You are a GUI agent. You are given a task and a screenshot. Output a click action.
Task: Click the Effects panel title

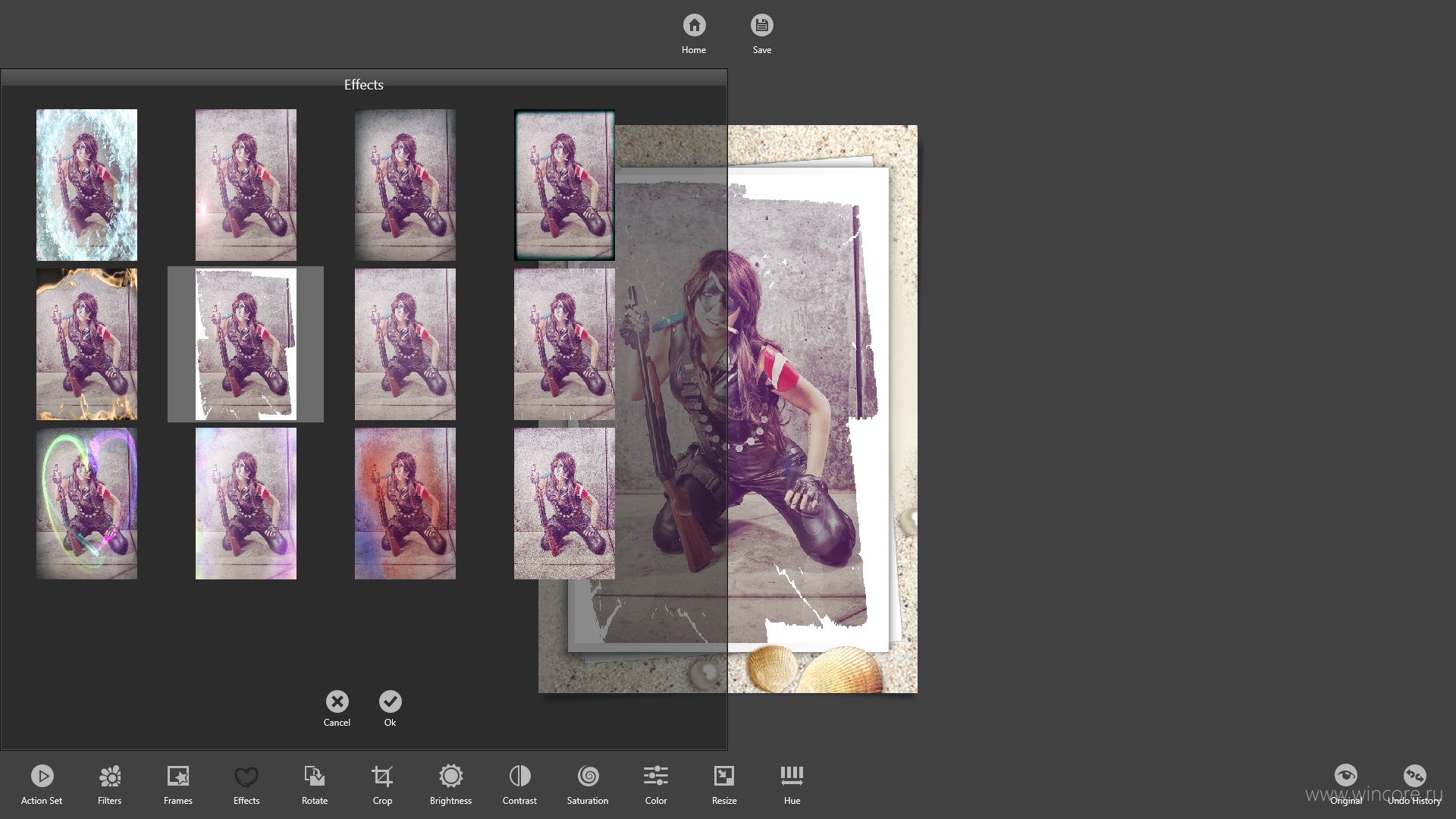pyautogui.click(x=364, y=85)
